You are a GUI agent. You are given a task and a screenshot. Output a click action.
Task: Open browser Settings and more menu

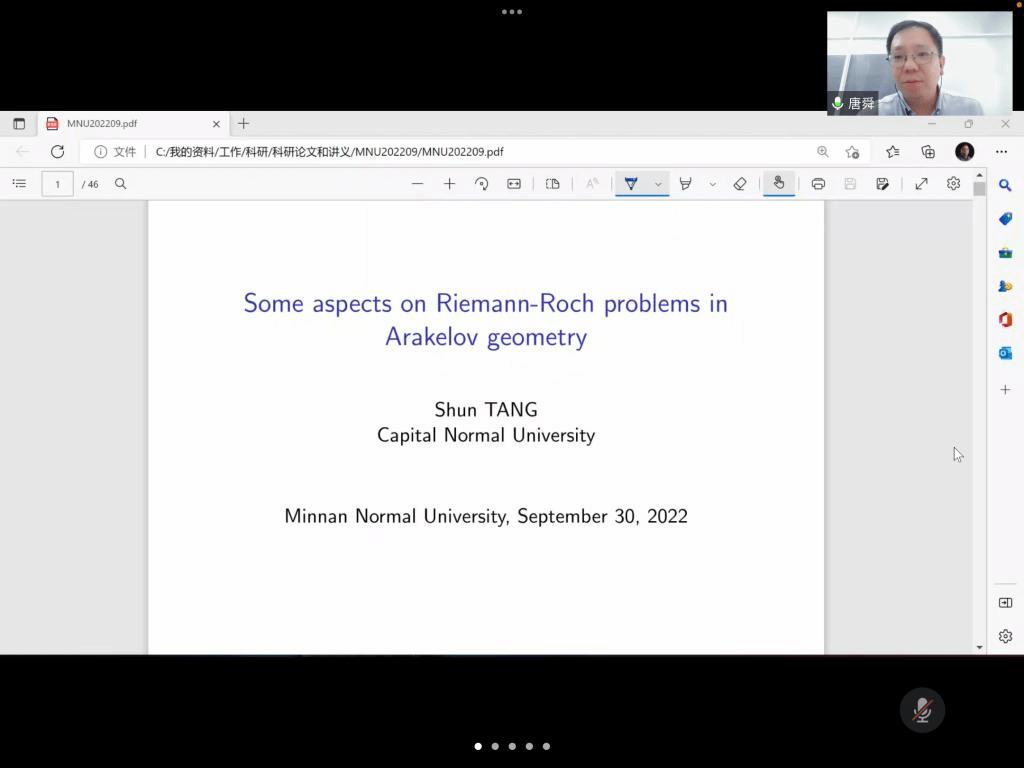point(1001,152)
